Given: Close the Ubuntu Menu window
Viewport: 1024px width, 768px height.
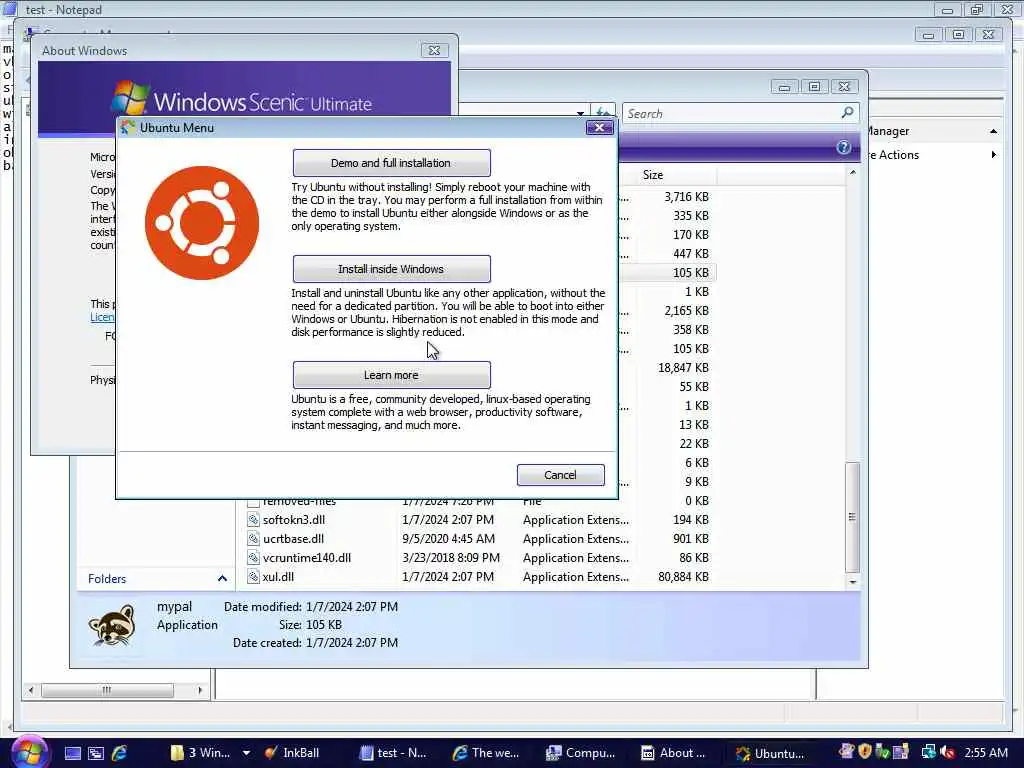Looking at the screenshot, I should click(x=599, y=127).
